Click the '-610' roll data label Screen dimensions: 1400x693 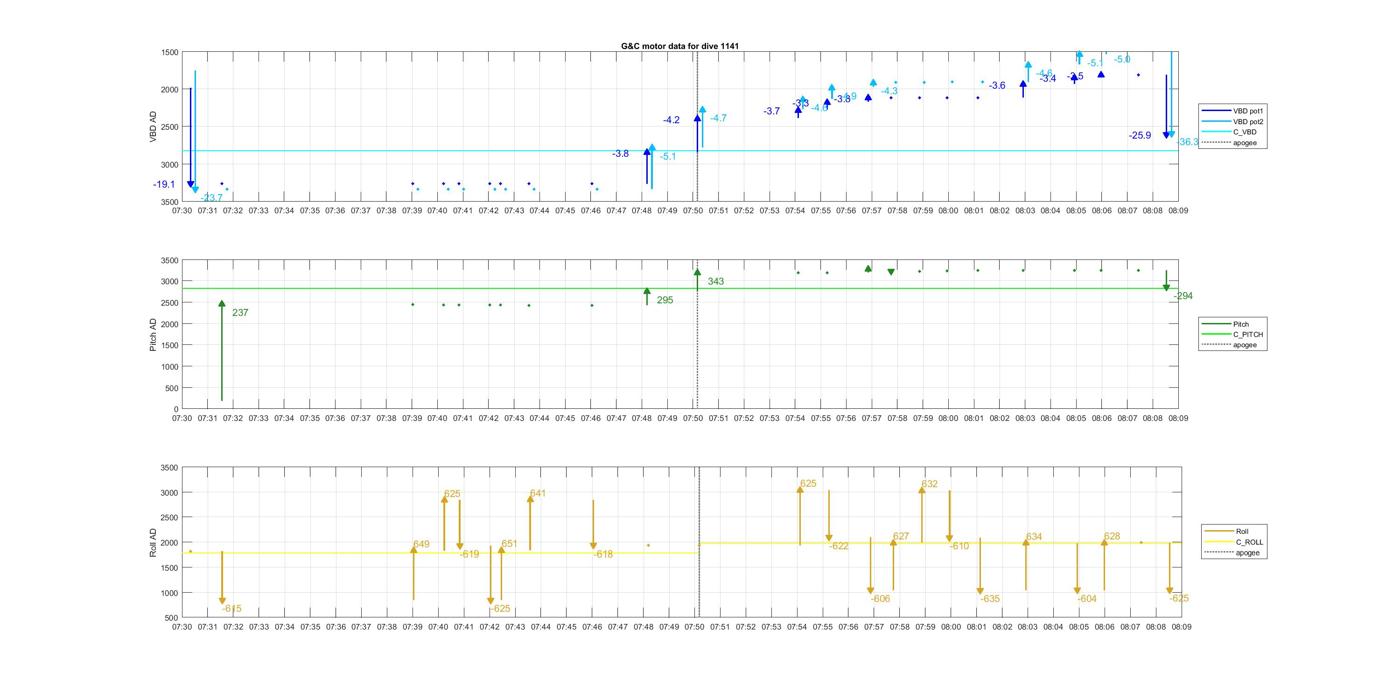(959, 546)
